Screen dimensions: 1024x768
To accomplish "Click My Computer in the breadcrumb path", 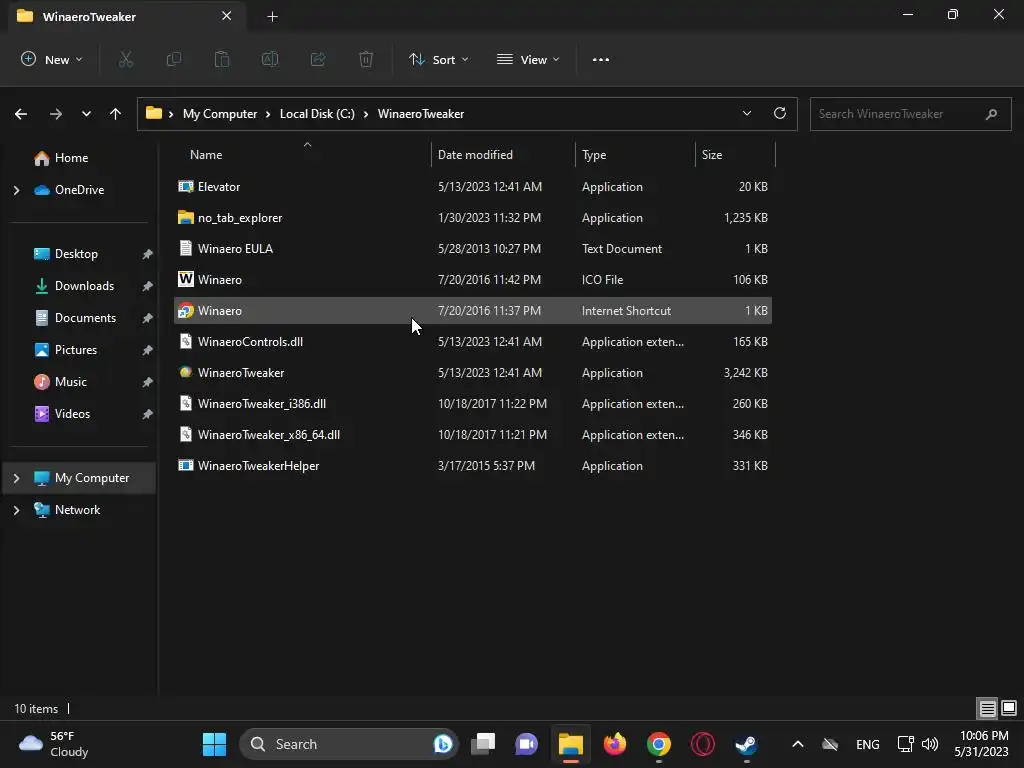I will coord(220,114).
